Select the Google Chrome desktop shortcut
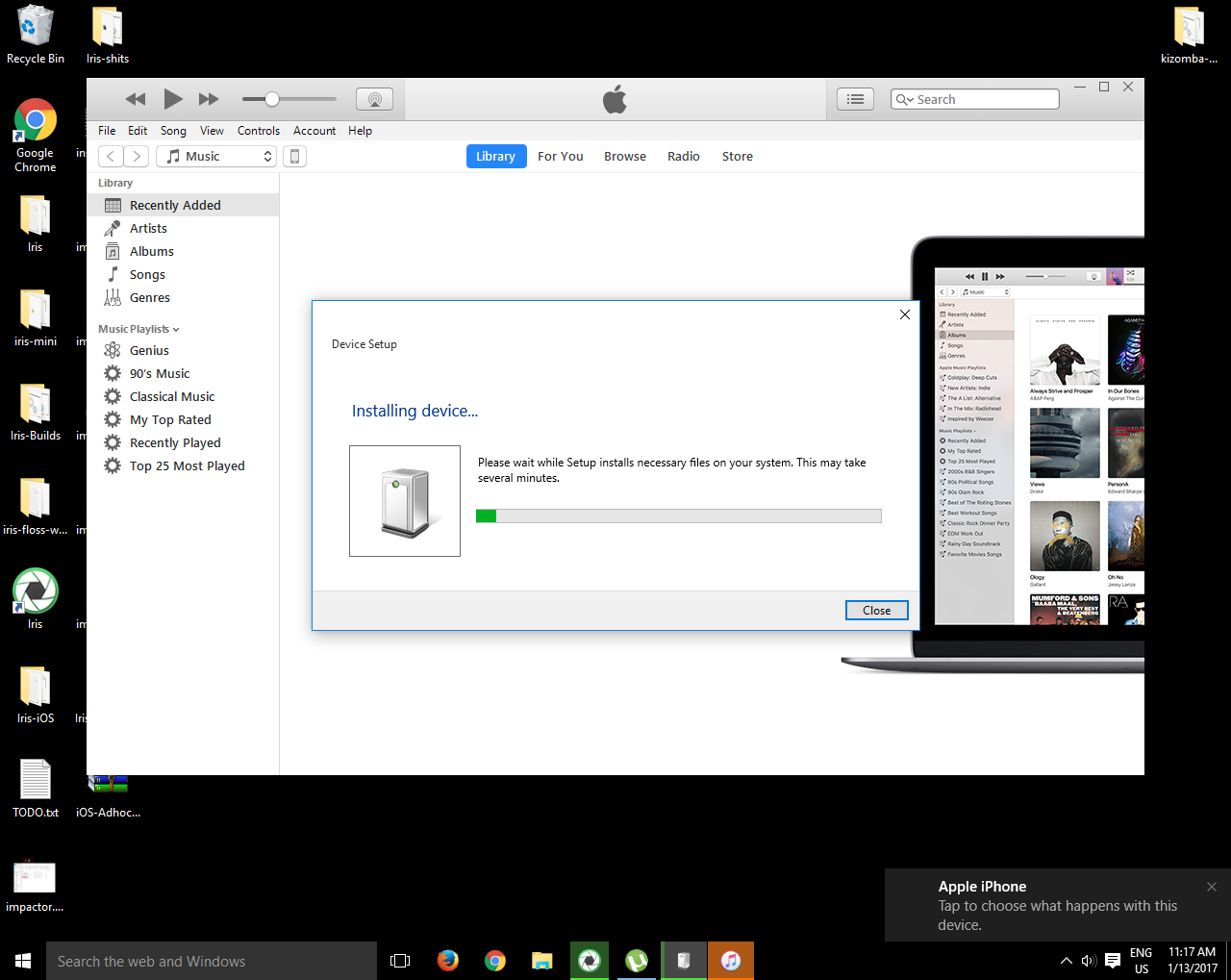 [36, 136]
